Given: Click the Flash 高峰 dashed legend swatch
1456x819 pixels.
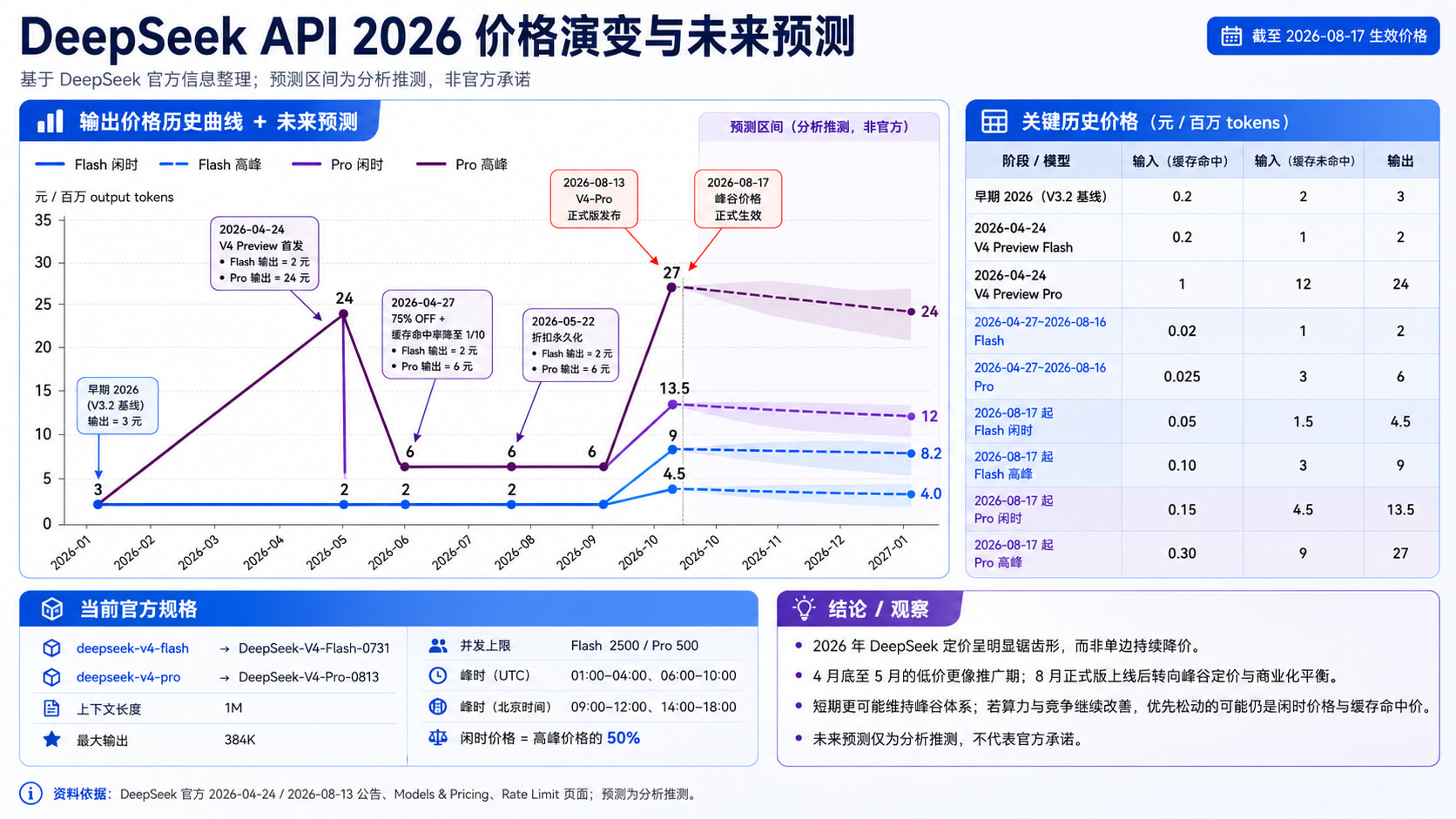Looking at the screenshot, I should [174, 164].
